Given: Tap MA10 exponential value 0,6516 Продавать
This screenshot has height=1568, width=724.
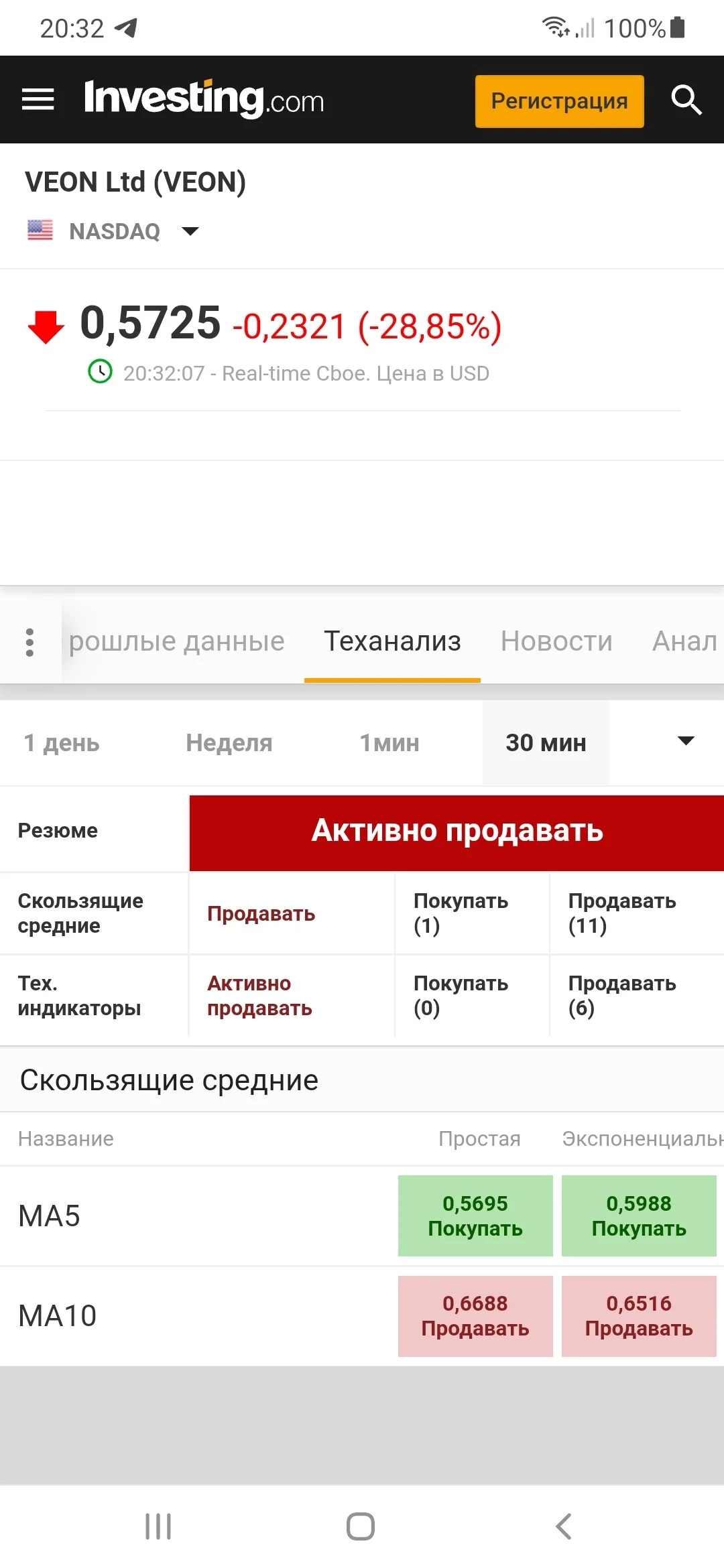Looking at the screenshot, I should [639, 1316].
